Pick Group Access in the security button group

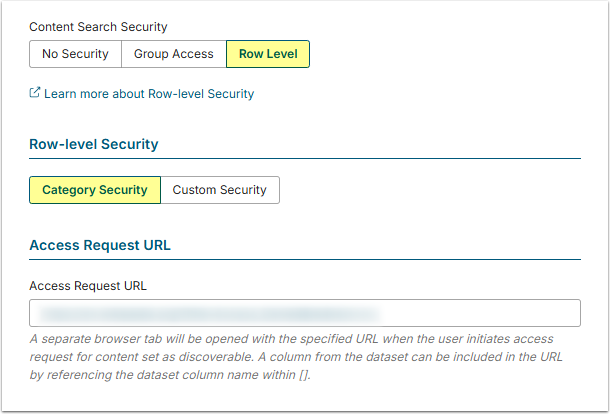click(173, 54)
